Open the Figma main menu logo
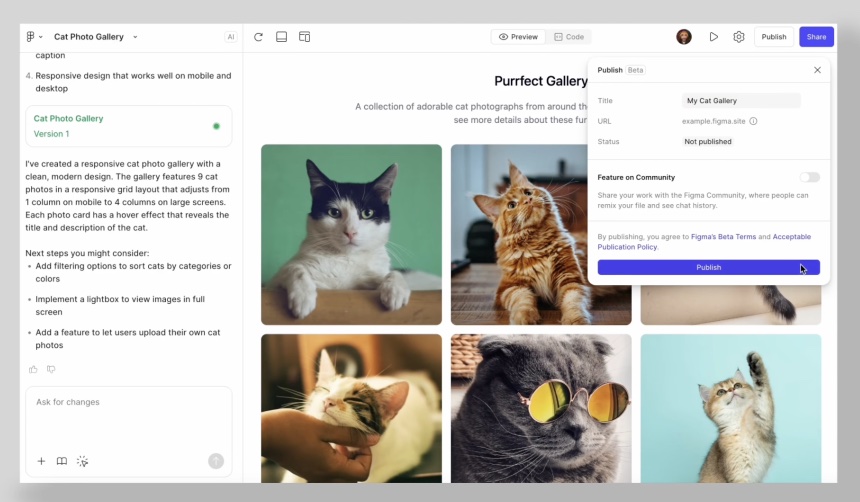 [31, 37]
